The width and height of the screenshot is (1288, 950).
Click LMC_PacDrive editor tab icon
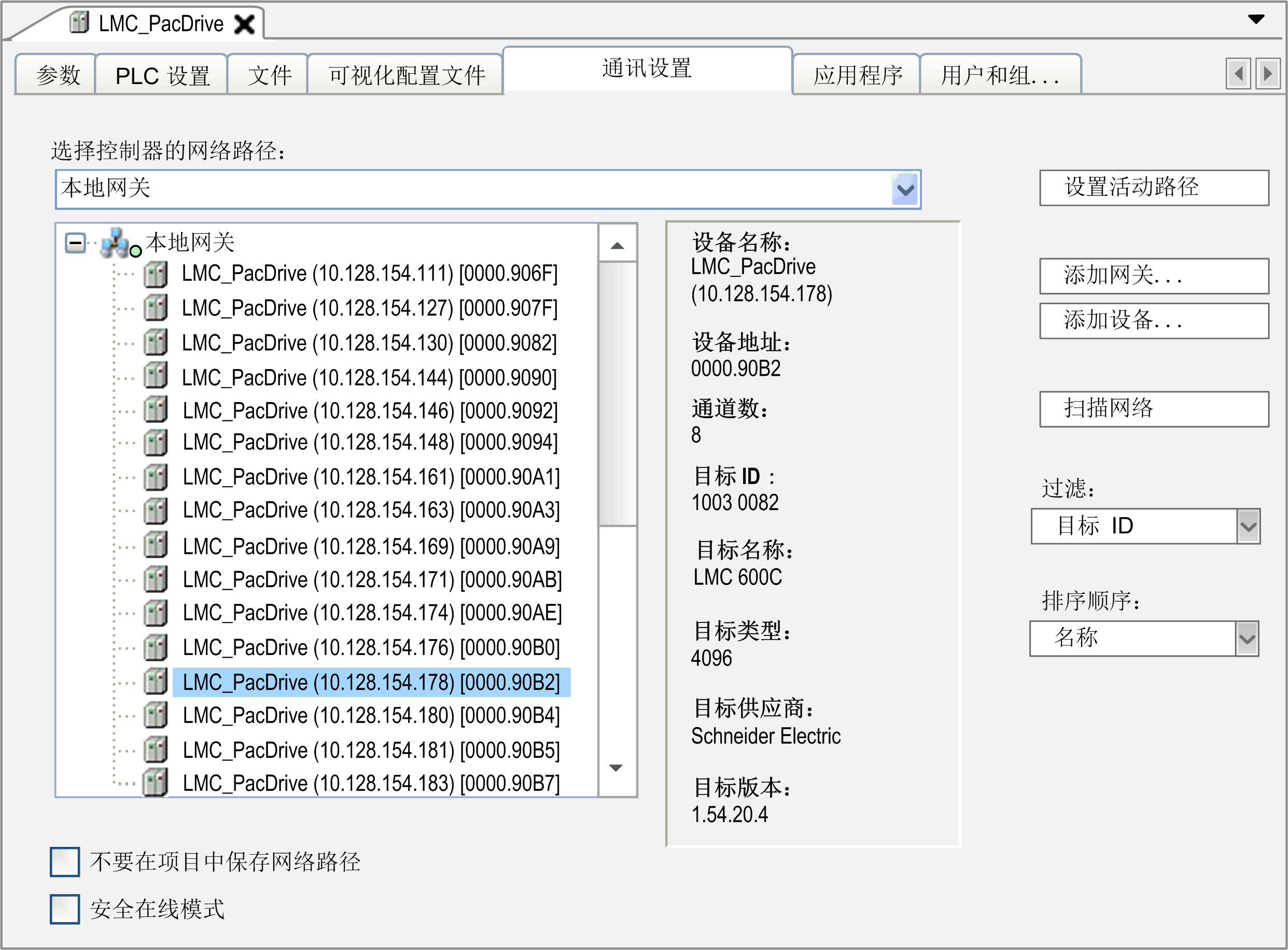[x=79, y=23]
